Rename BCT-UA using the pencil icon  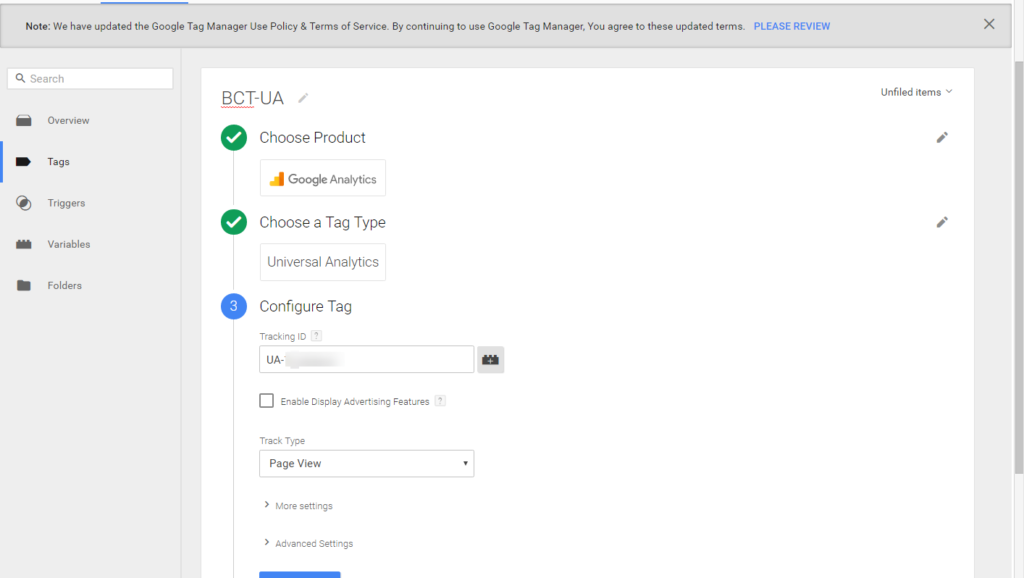[x=301, y=97]
